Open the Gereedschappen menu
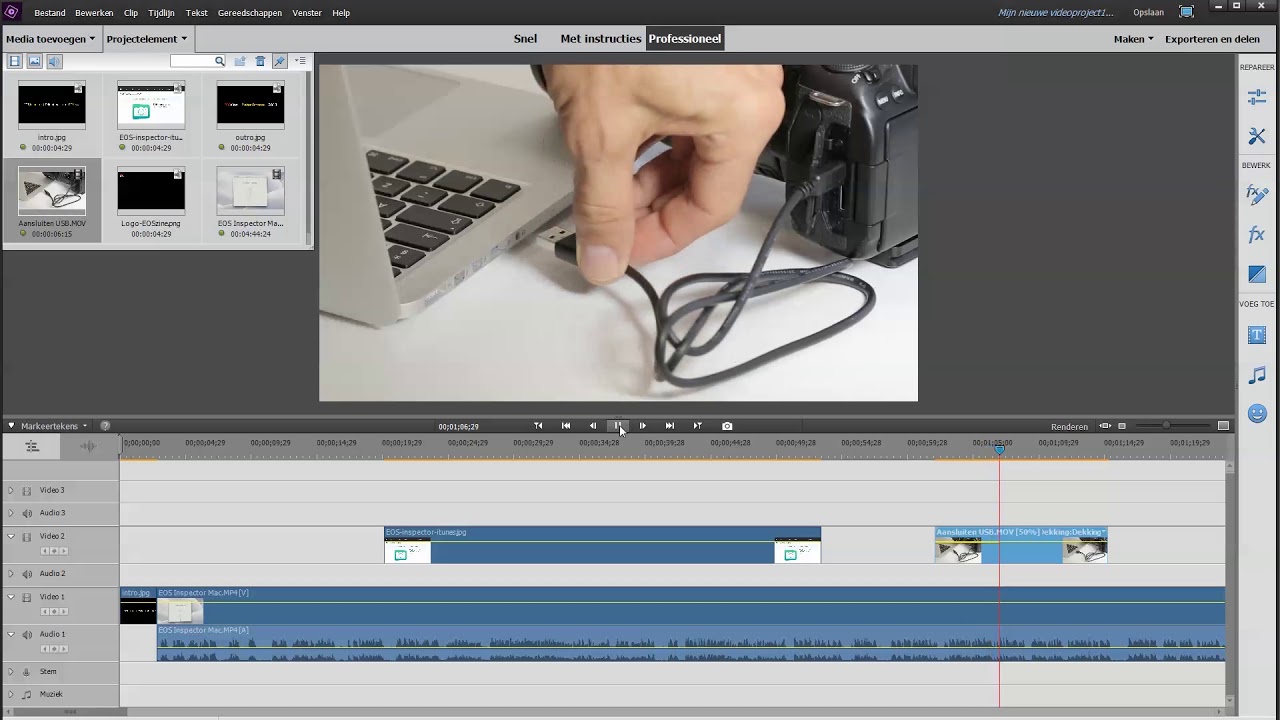 pos(250,13)
